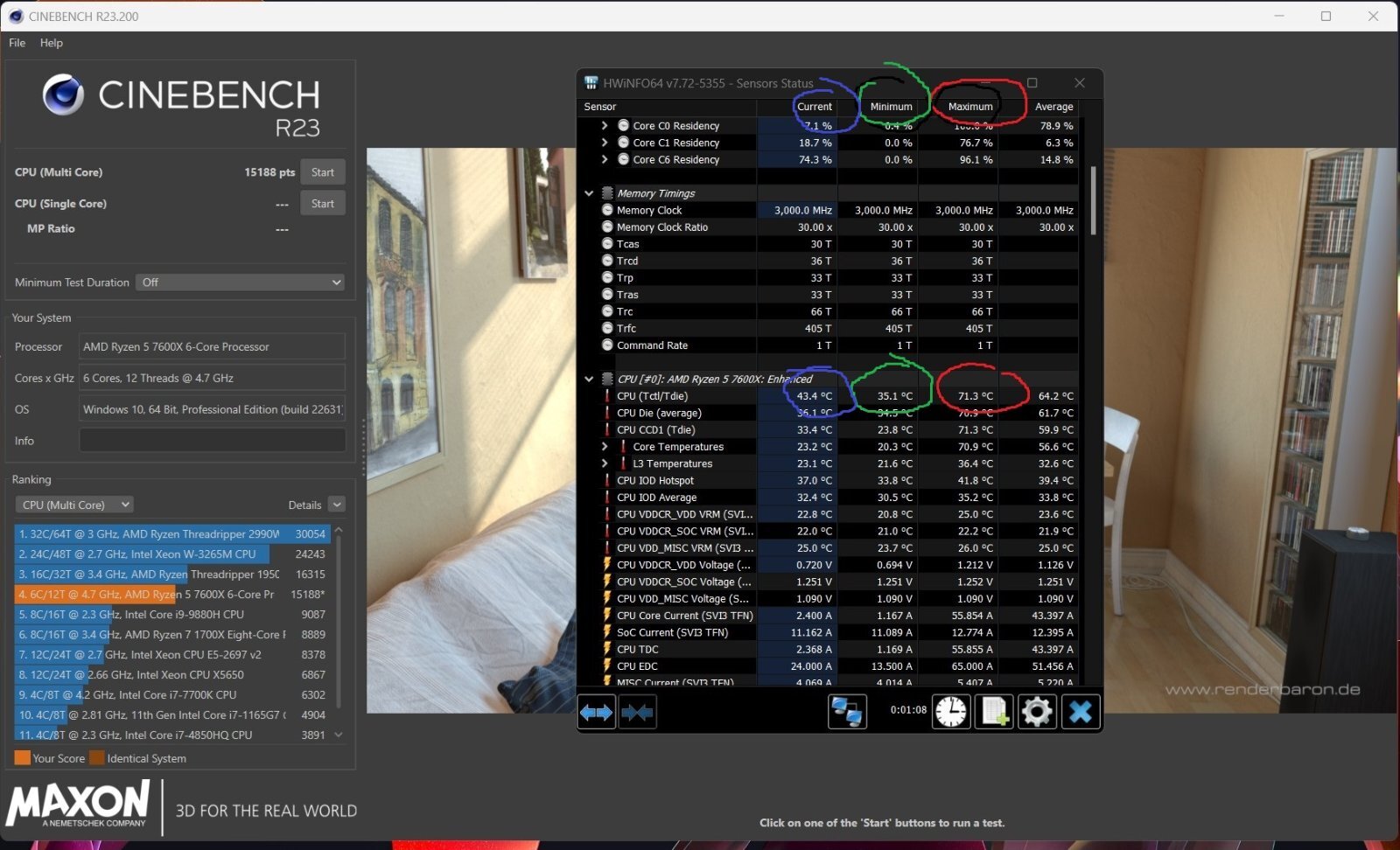This screenshot has height=850, width=1400.
Task: Select the Intel Xeon W-3265M ranking entry
Action: (171, 554)
